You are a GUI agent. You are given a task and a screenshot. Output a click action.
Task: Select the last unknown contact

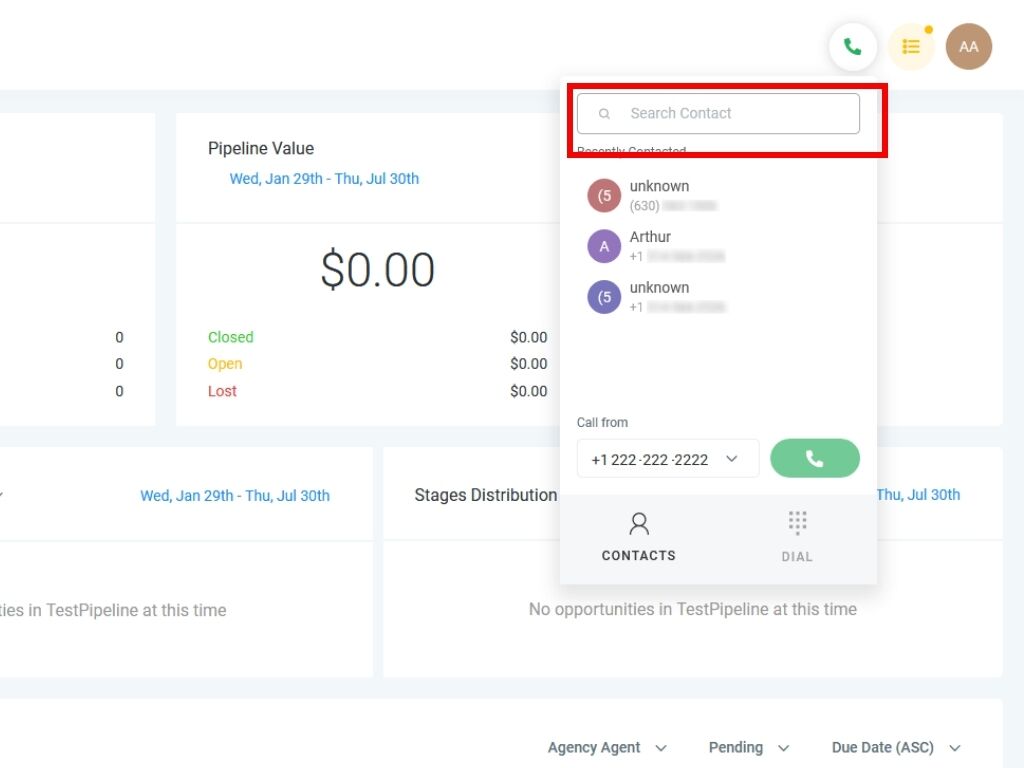[660, 296]
